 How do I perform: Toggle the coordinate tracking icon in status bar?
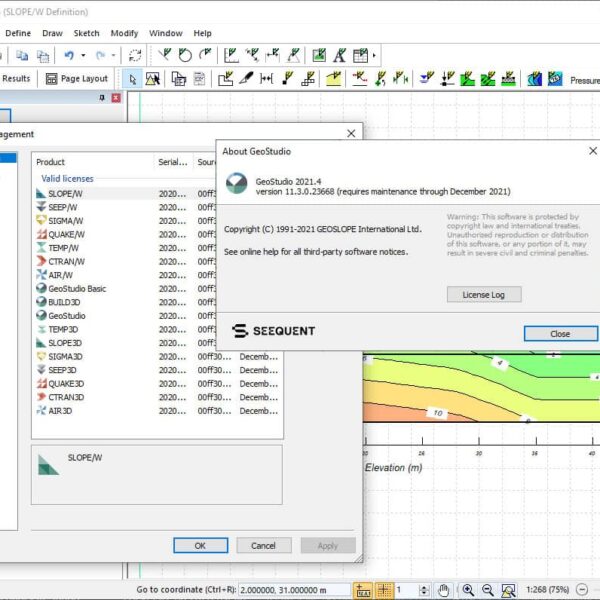click(363, 590)
